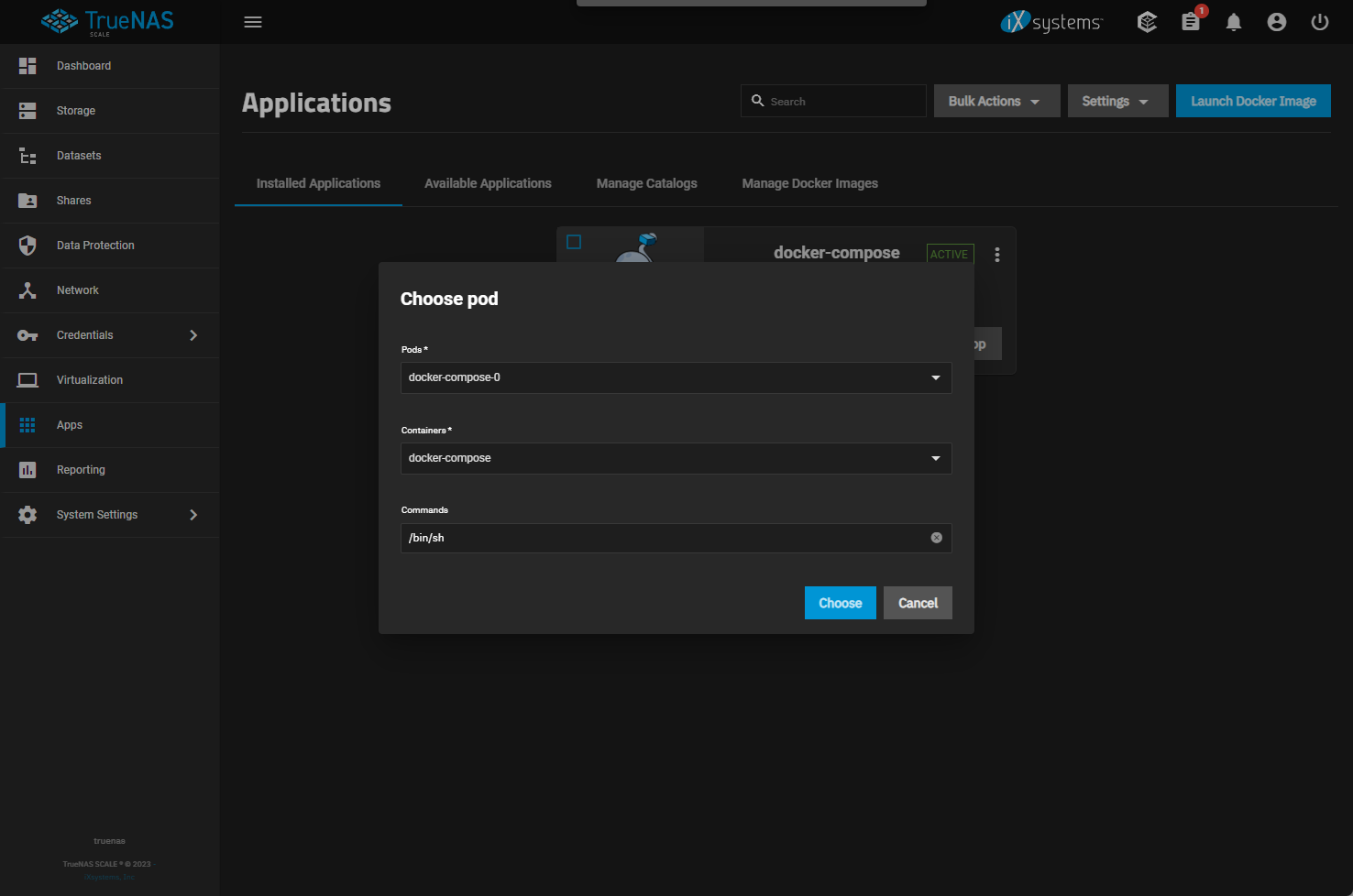Click the Reporting chart icon
This screenshot has width=1353, height=896.
27,470
